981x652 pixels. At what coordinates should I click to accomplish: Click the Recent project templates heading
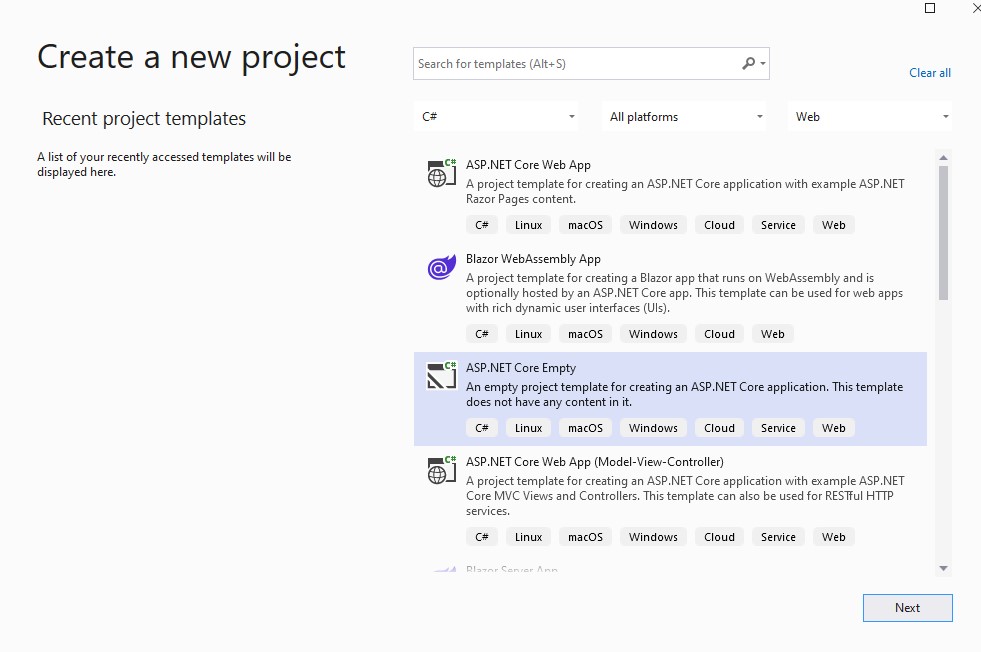click(143, 119)
